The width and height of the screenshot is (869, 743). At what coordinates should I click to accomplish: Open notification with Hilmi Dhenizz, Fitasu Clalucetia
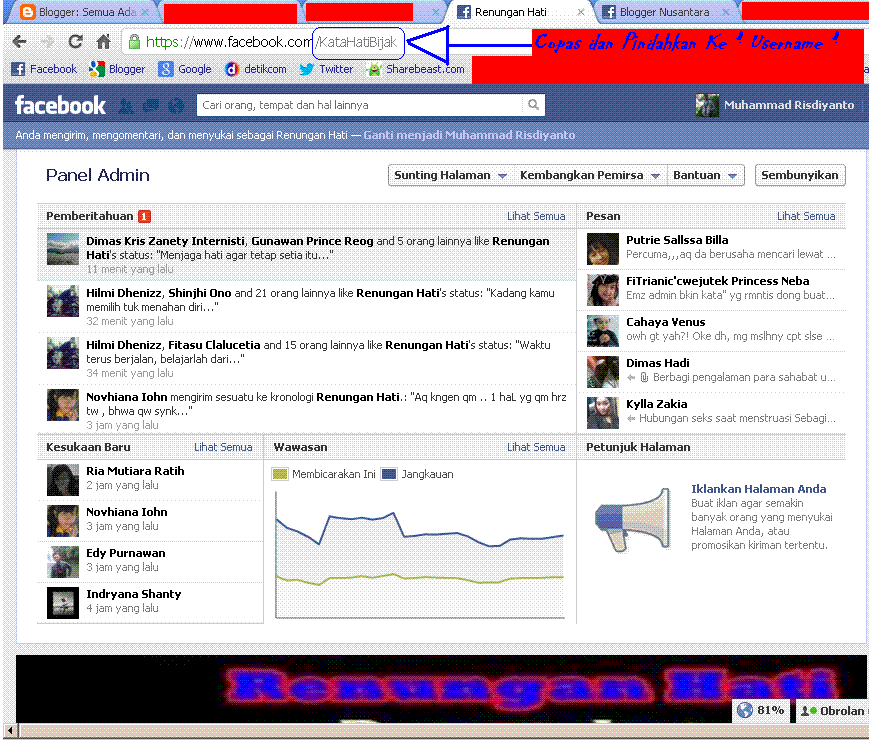pyautogui.click(x=306, y=359)
